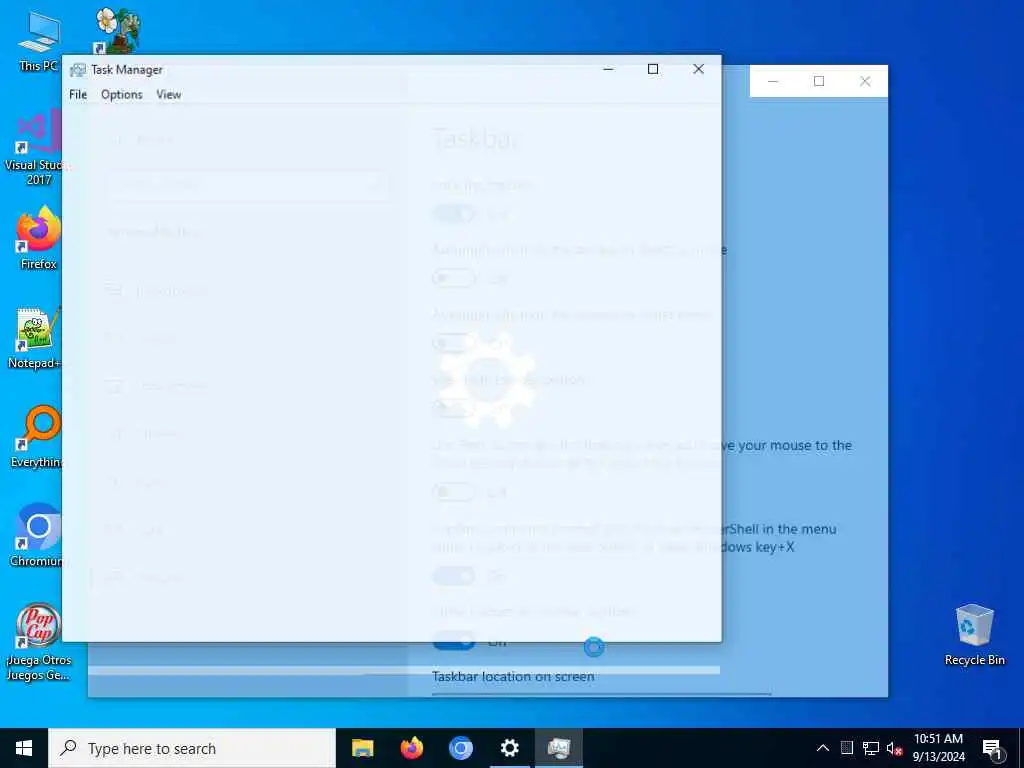
Task: Open the Action Center notifications icon
Action: click(x=992, y=749)
